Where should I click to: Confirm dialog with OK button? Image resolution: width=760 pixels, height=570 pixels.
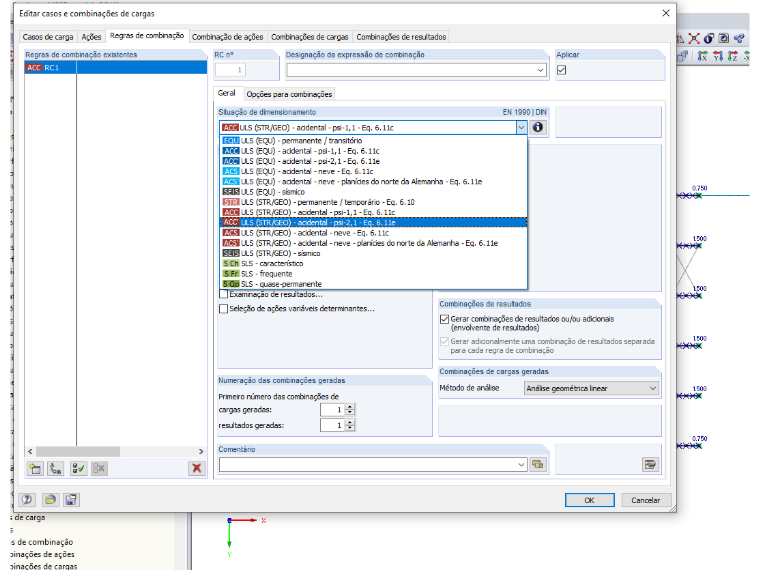[x=589, y=500]
